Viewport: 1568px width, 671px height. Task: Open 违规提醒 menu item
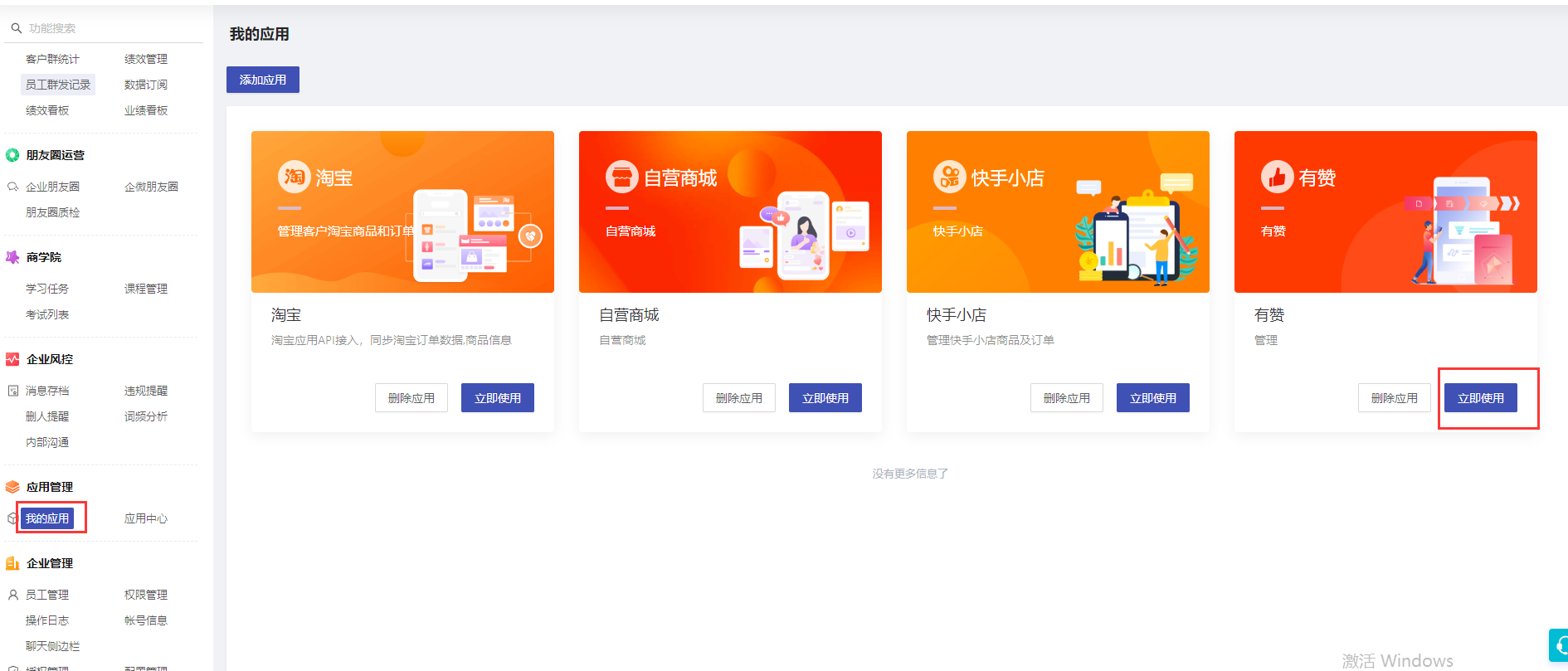[146, 391]
